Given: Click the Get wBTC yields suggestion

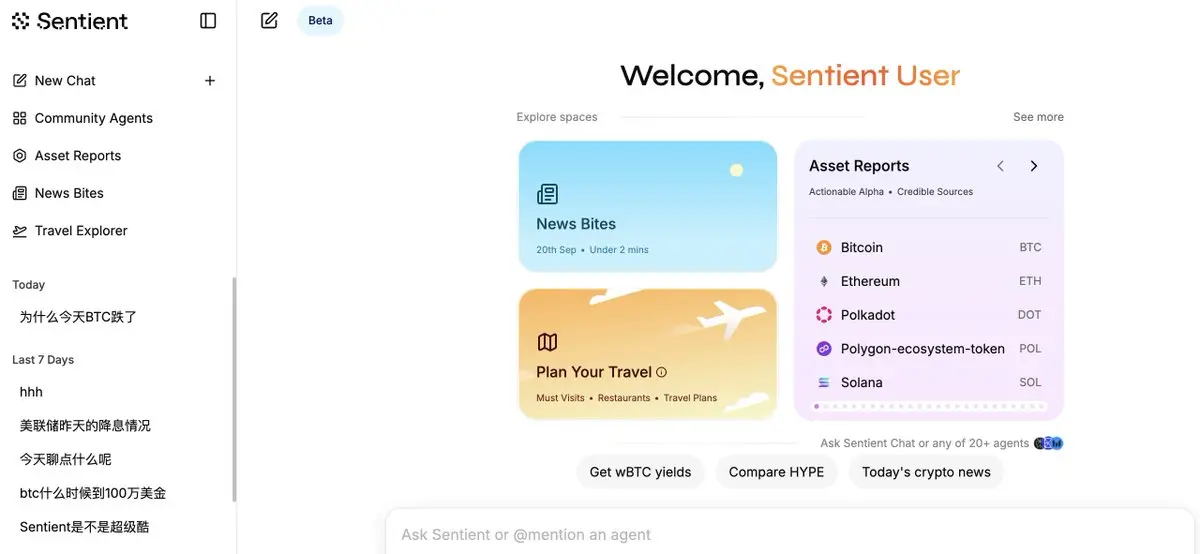Looking at the screenshot, I should pos(640,472).
